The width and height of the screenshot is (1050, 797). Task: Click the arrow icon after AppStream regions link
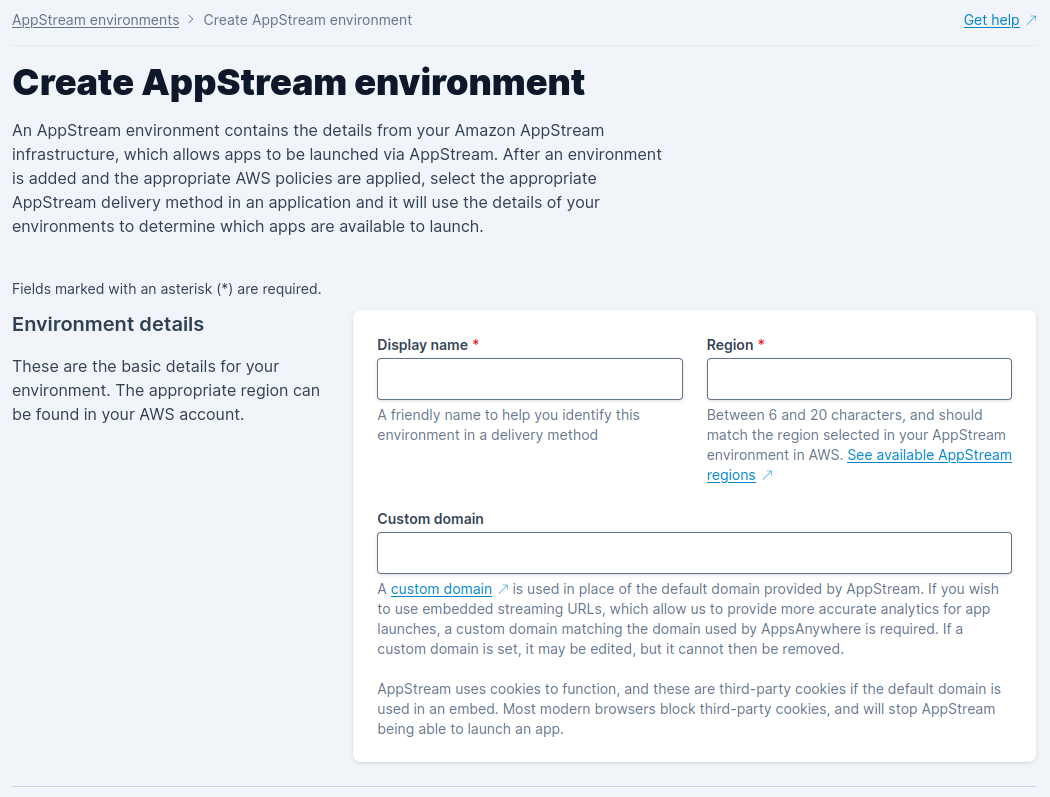tap(767, 476)
